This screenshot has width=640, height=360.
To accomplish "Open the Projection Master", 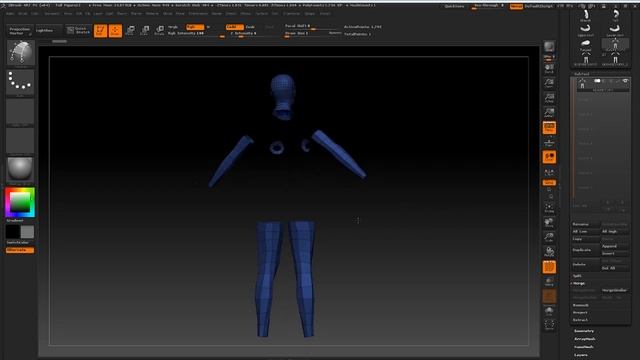I will tap(20, 31).
